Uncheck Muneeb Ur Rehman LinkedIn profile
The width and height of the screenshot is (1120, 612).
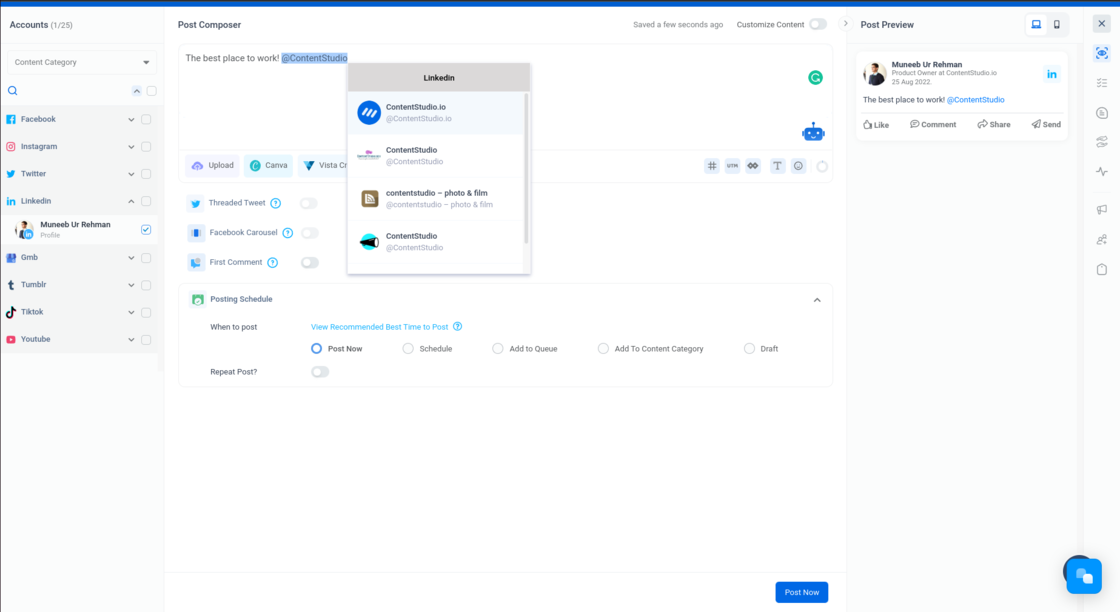click(146, 230)
